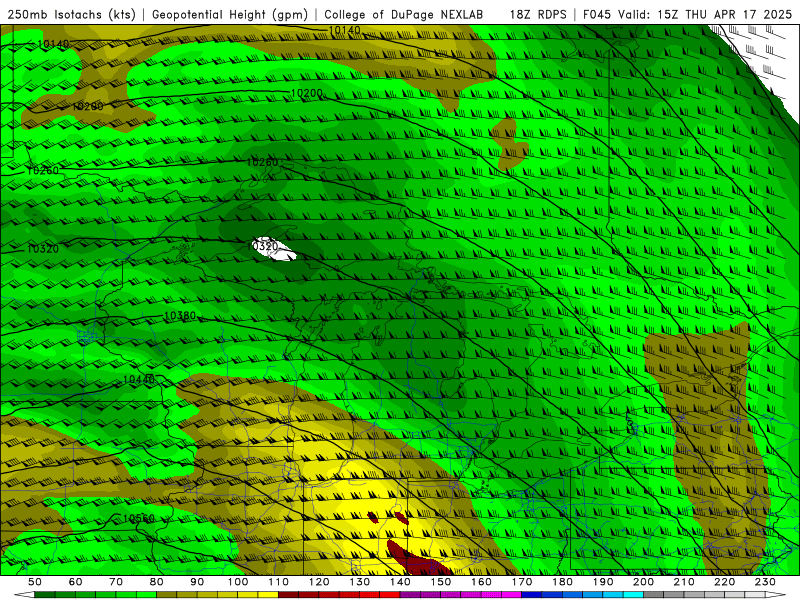This screenshot has width=800, height=600.
Task: Select the "College of DuPage NEXLAB" header text
Action: point(404,15)
